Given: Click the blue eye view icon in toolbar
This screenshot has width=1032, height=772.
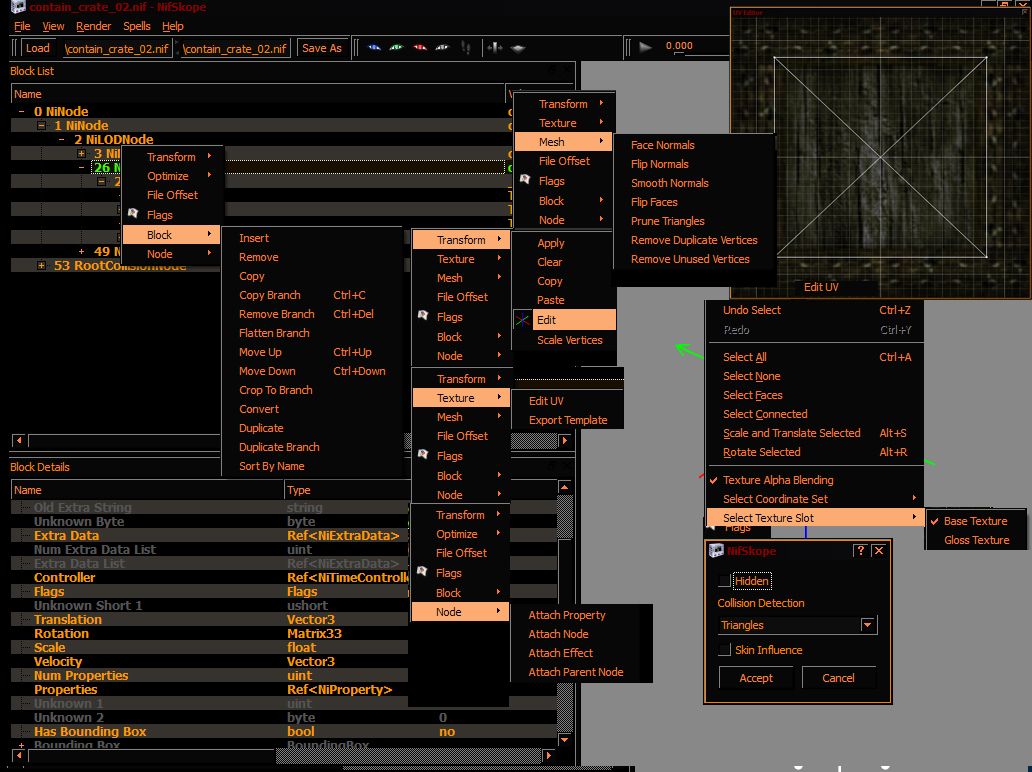Looking at the screenshot, I should tap(374, 47).
